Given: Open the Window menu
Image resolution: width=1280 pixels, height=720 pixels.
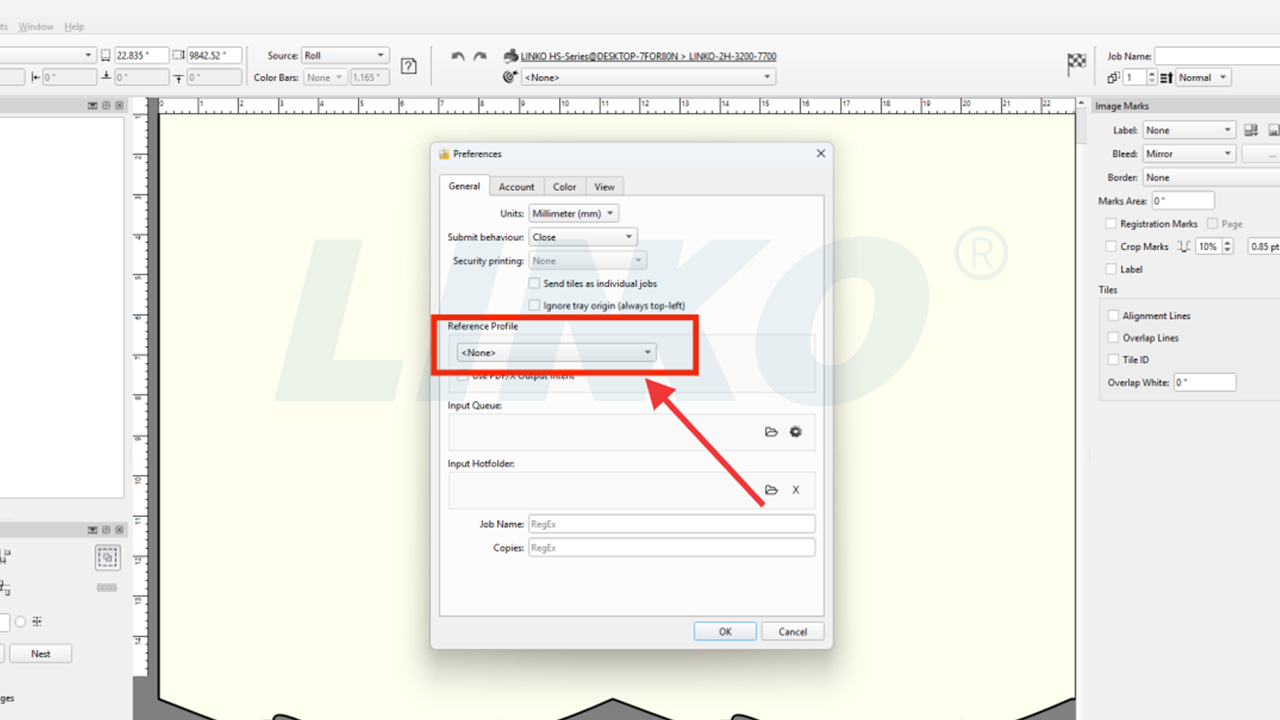Looking at the screenshot, I should (36, 27).
